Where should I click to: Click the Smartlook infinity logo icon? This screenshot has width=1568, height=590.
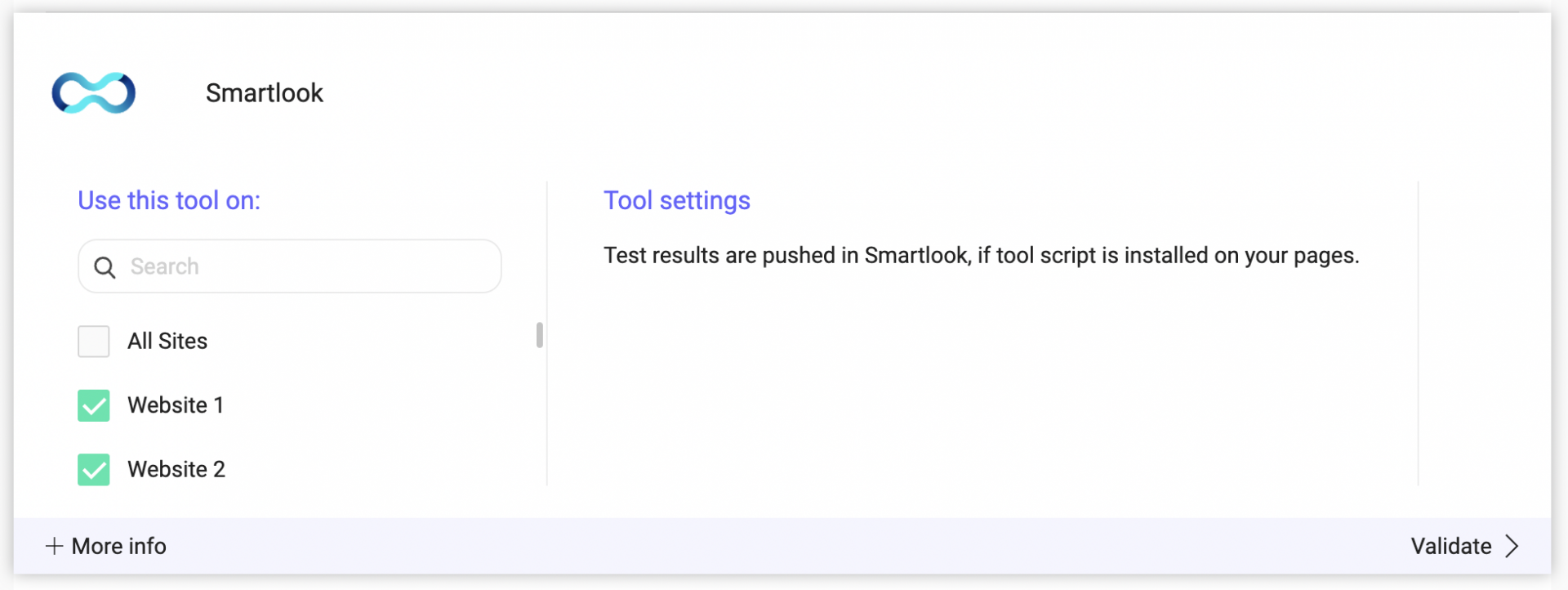coord(94,92)
